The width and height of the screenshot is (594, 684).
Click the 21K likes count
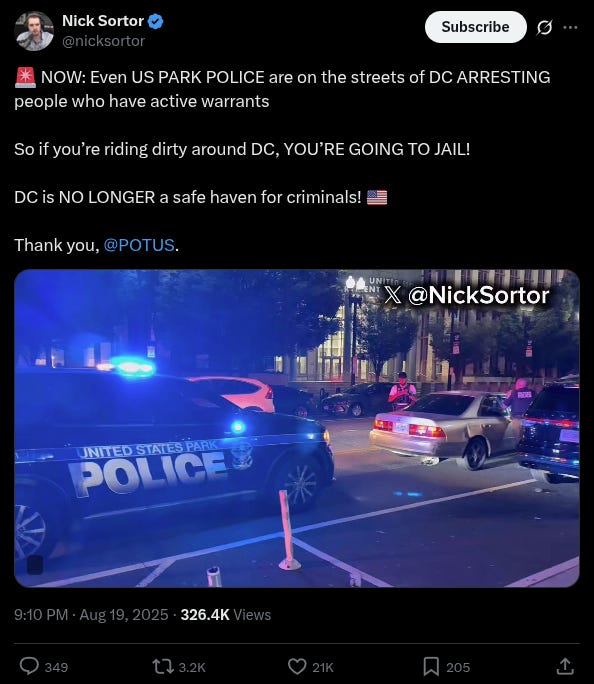click(323, 667)
